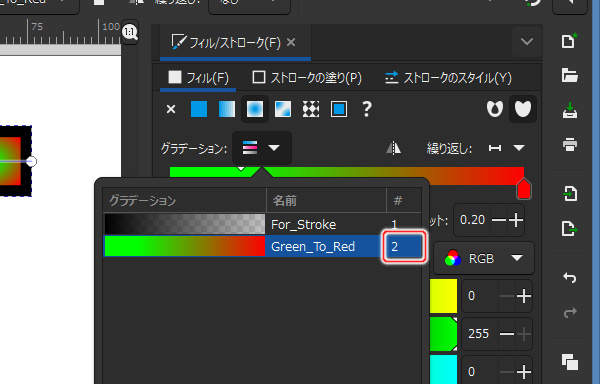600x384 pixels.
Task: Click the cyan blue channel slider
Action: pos(443,369)
